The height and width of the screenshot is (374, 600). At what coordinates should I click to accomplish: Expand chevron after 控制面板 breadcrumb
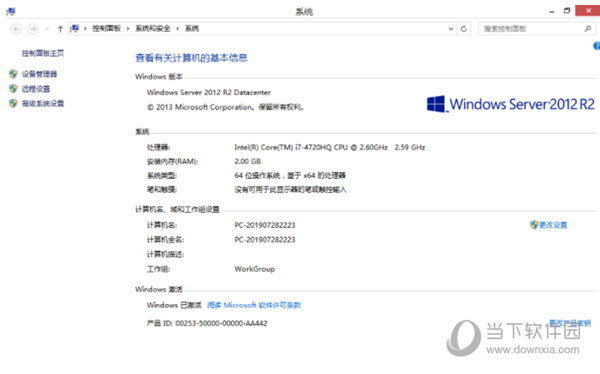pyautogui.click(x=128, y=29)
